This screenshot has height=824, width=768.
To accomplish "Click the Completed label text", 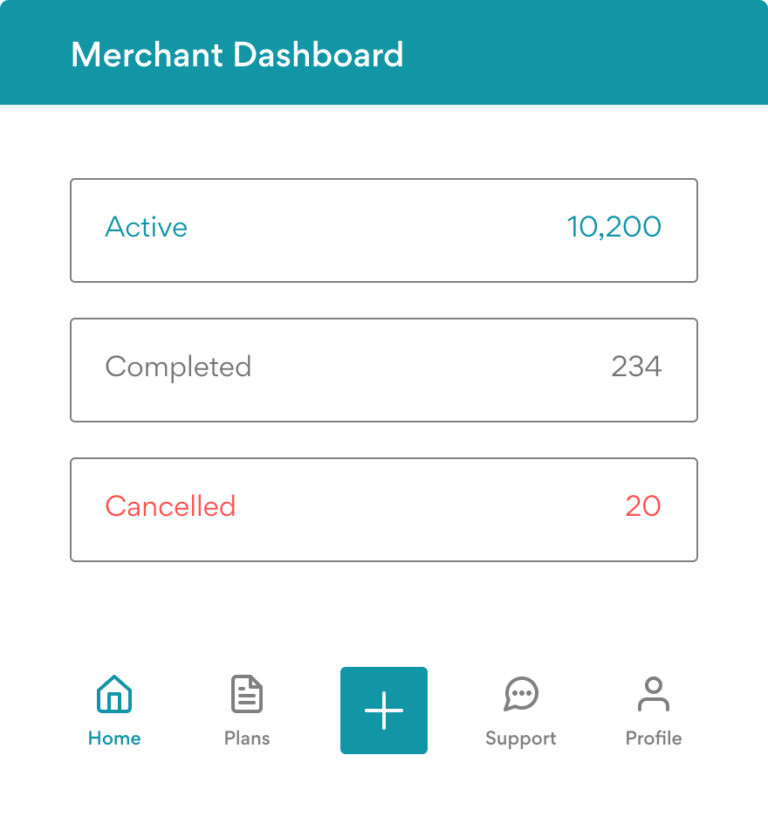I will [178, 368].
